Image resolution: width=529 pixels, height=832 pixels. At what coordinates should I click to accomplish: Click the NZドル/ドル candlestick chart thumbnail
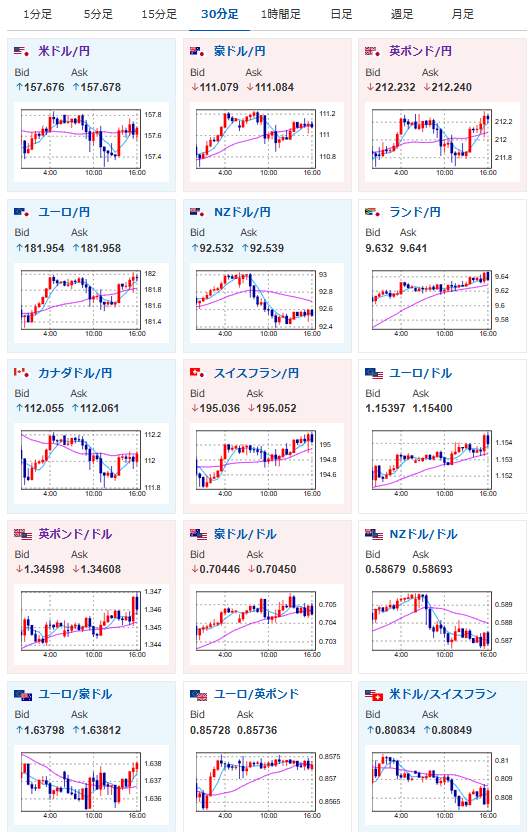click(x=442, y=625)
